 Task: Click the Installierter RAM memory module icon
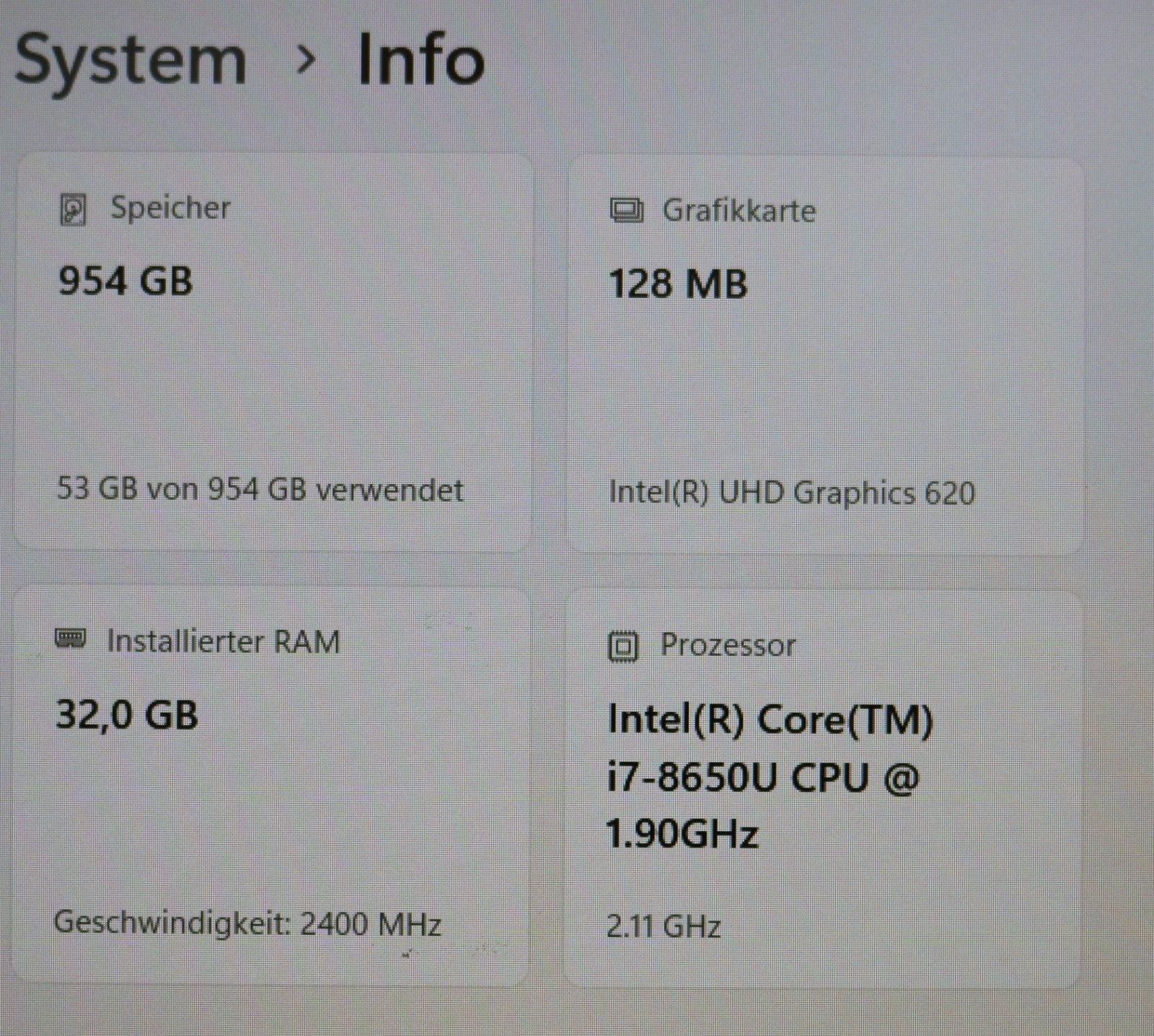70,638
